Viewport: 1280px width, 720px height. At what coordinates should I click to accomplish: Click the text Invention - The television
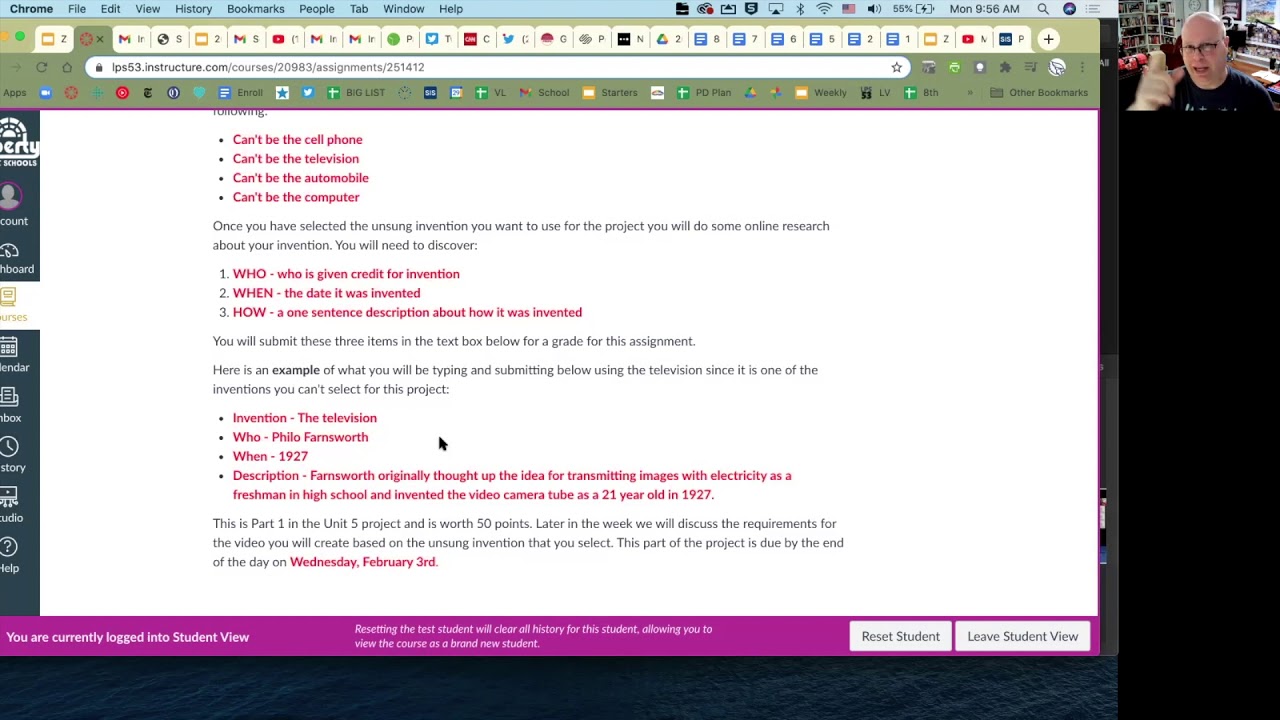pyautogui.click(x=305, y=418)
